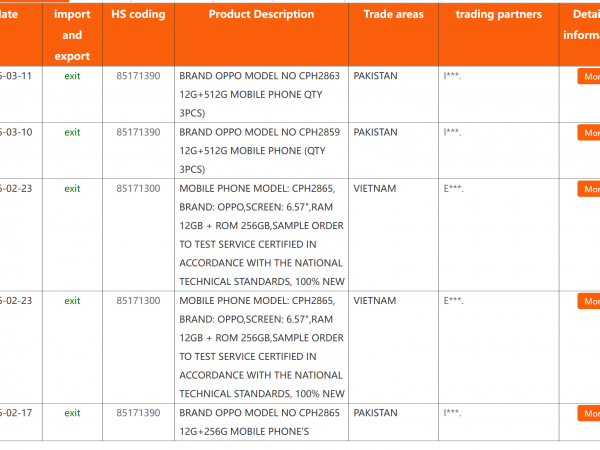Image resolution: width=600 pixels, height=450 pixels.
Task: Select PAKISTAN trade area in the CPH2859 row
Action: (375, 132)
